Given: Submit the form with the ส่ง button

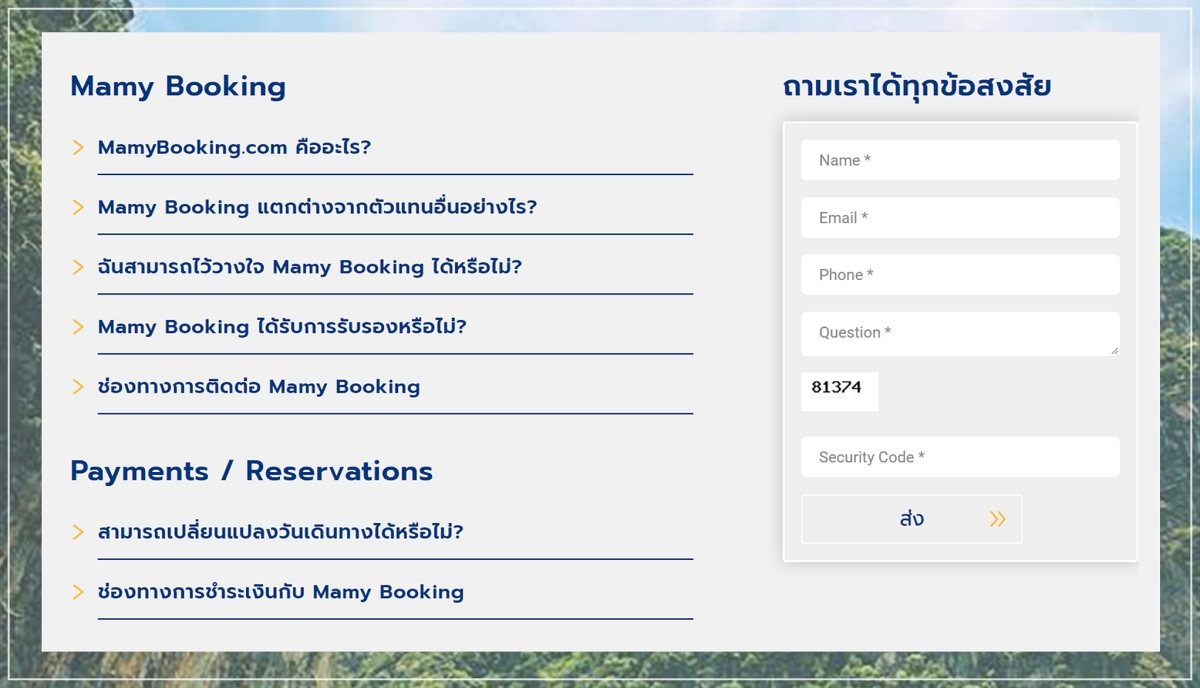Looking at the screenshot, I should pyautogui.click(x=911, y=519).
